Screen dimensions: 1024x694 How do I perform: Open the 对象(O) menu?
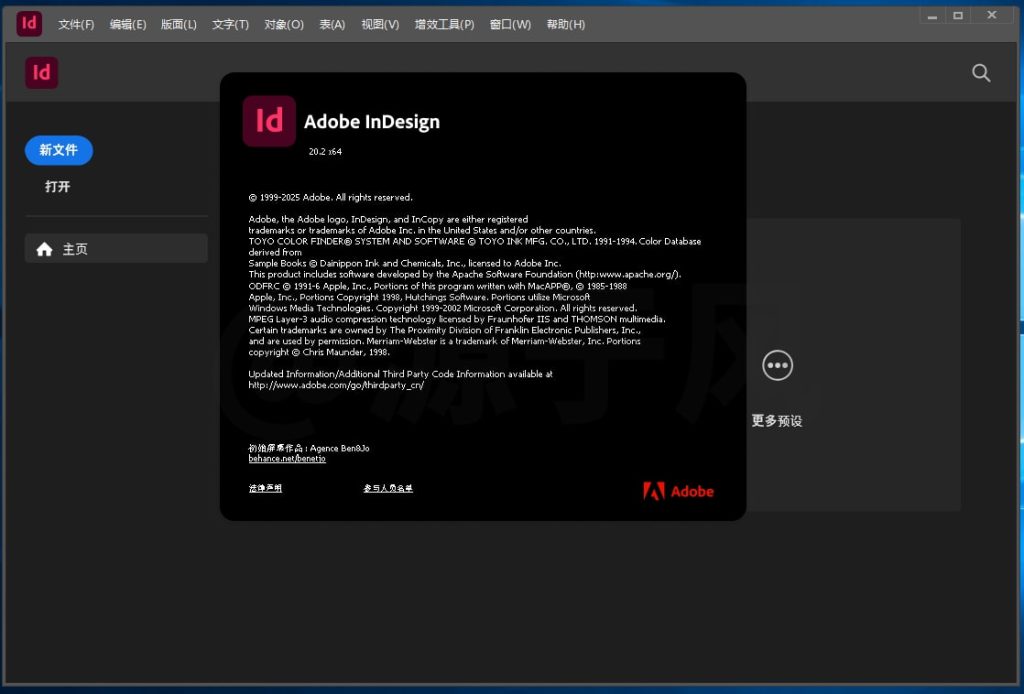pyautogui.click(x=283, y=24)
